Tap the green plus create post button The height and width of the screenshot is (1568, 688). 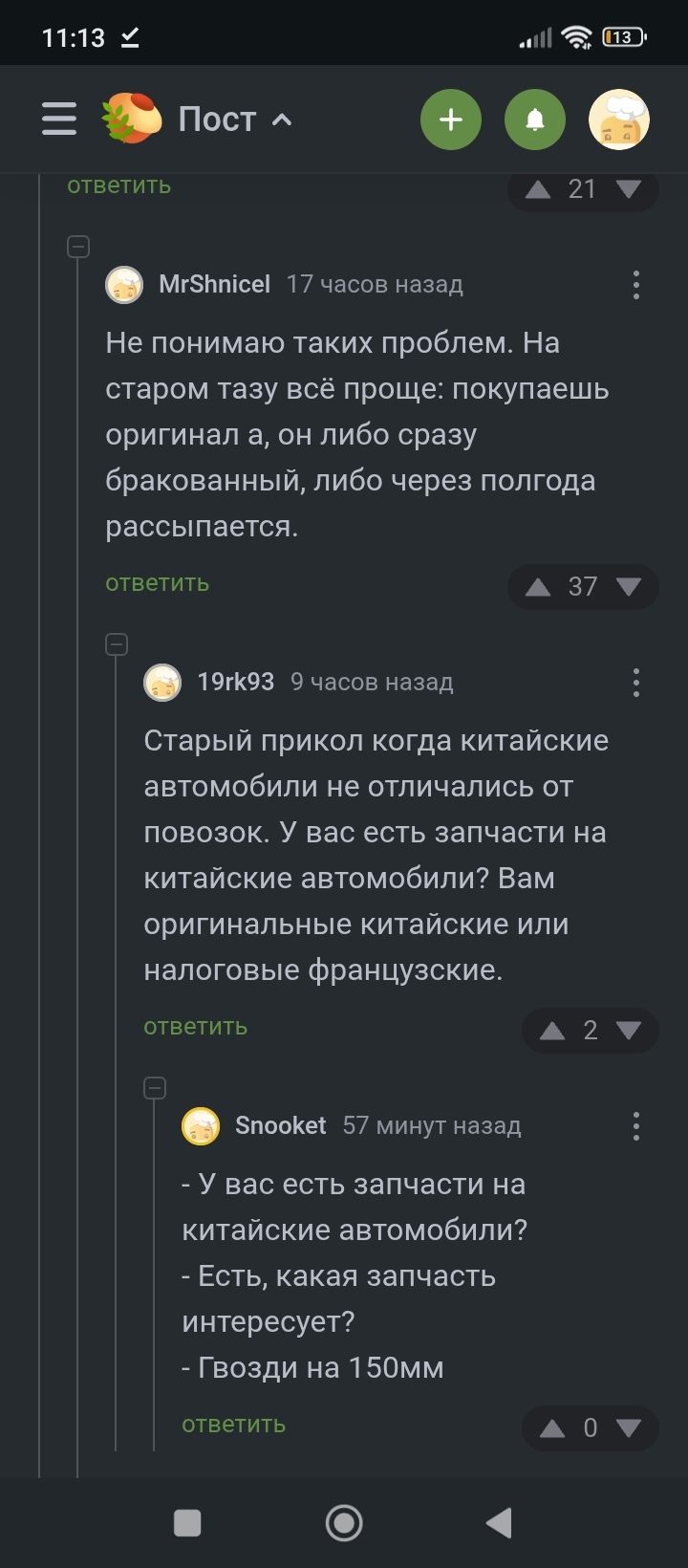pyautogui.click(x=450, y=120)
